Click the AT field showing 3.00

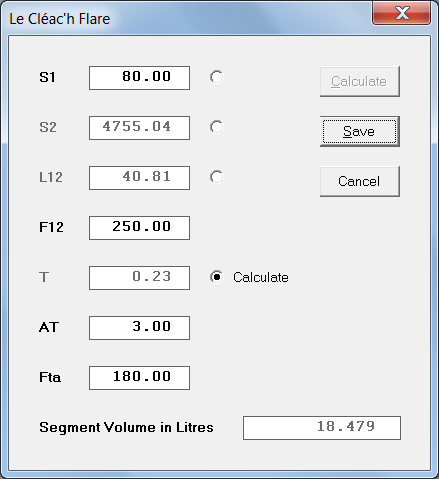pyautogui.click(x=139, y=328)
